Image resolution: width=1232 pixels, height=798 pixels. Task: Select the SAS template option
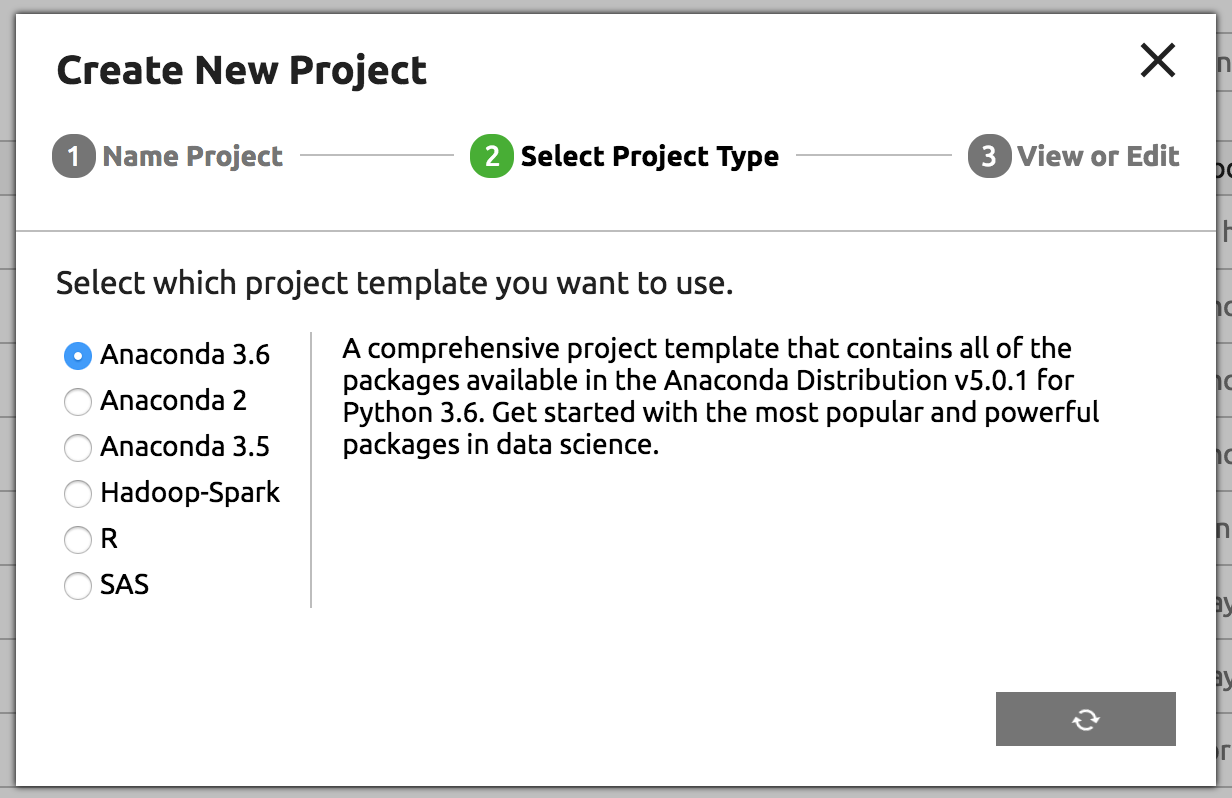(x=78, y=586)
